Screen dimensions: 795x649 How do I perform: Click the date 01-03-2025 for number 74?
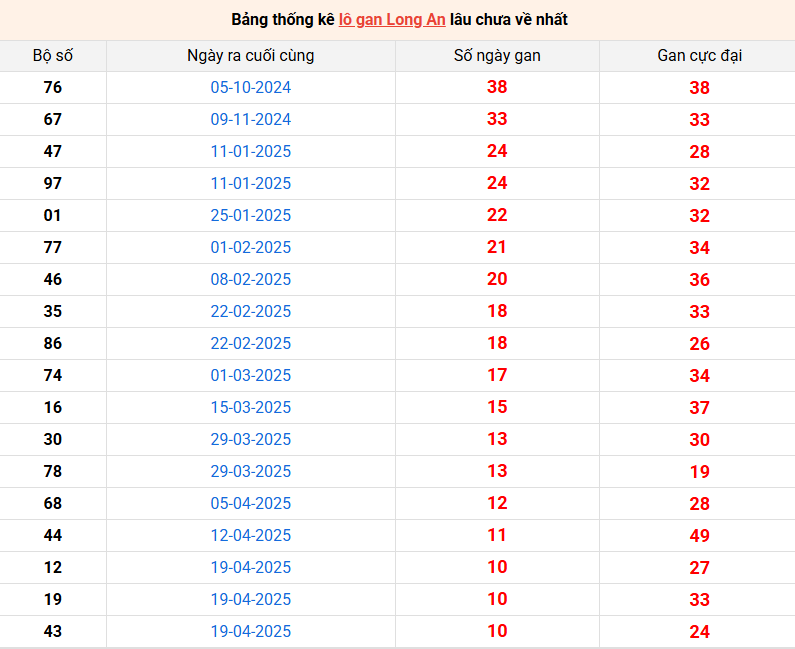click(250, 376)
